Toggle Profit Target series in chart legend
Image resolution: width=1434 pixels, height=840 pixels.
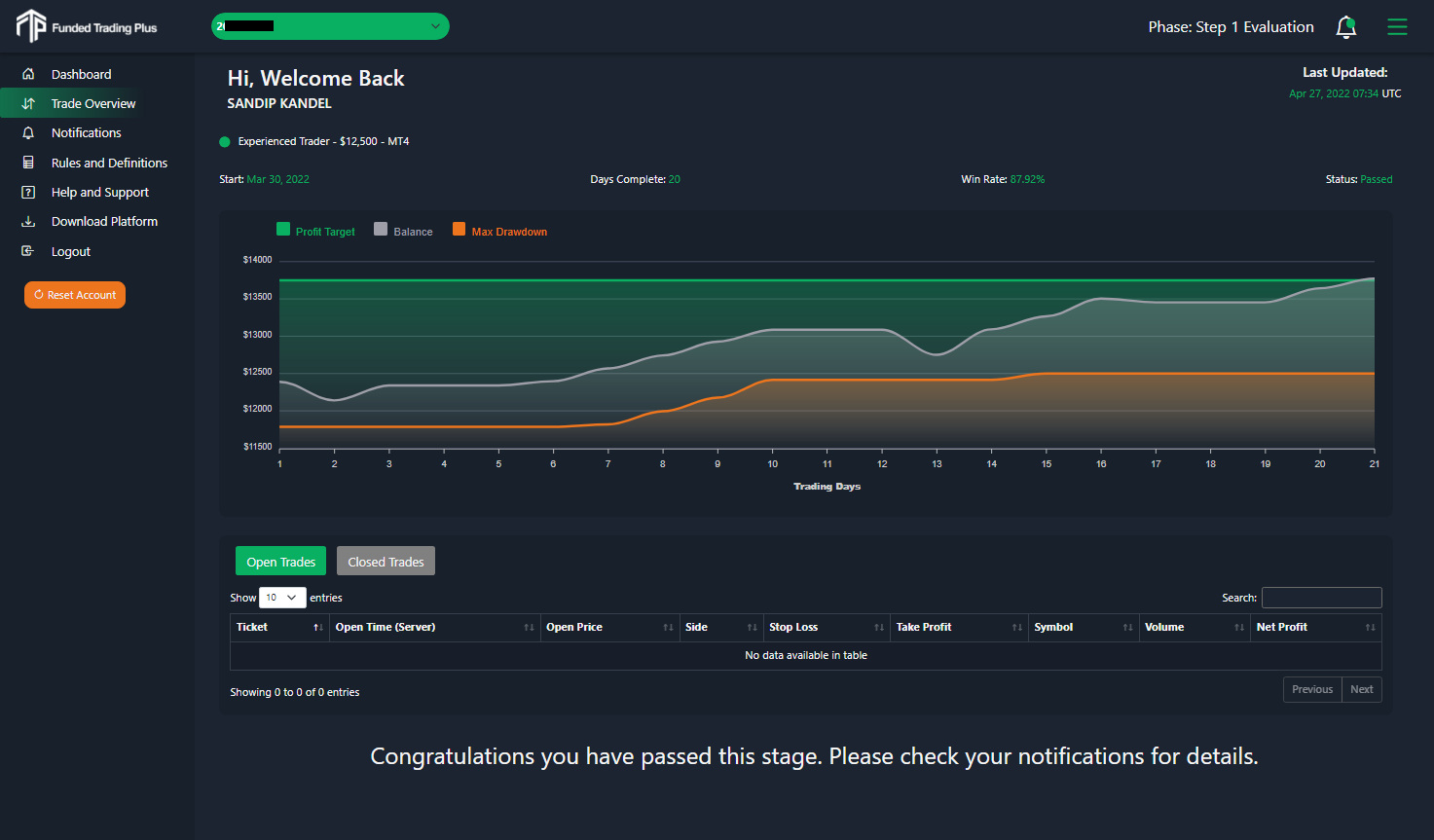tap(315, 231)
